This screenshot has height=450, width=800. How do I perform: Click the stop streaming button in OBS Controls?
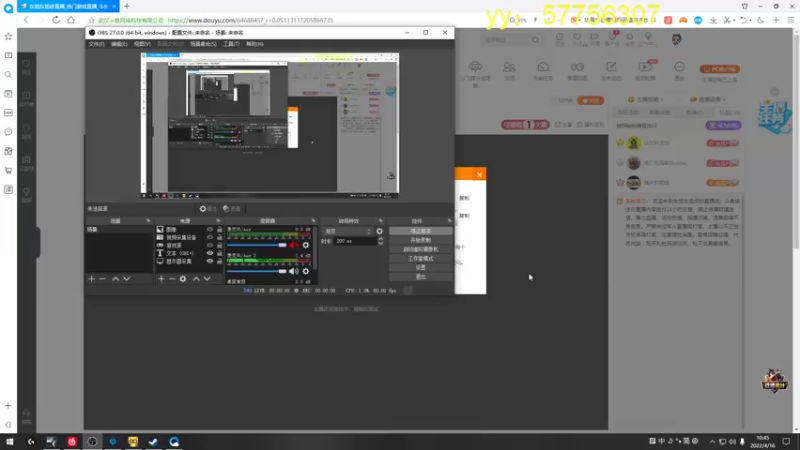click(420, 231)
